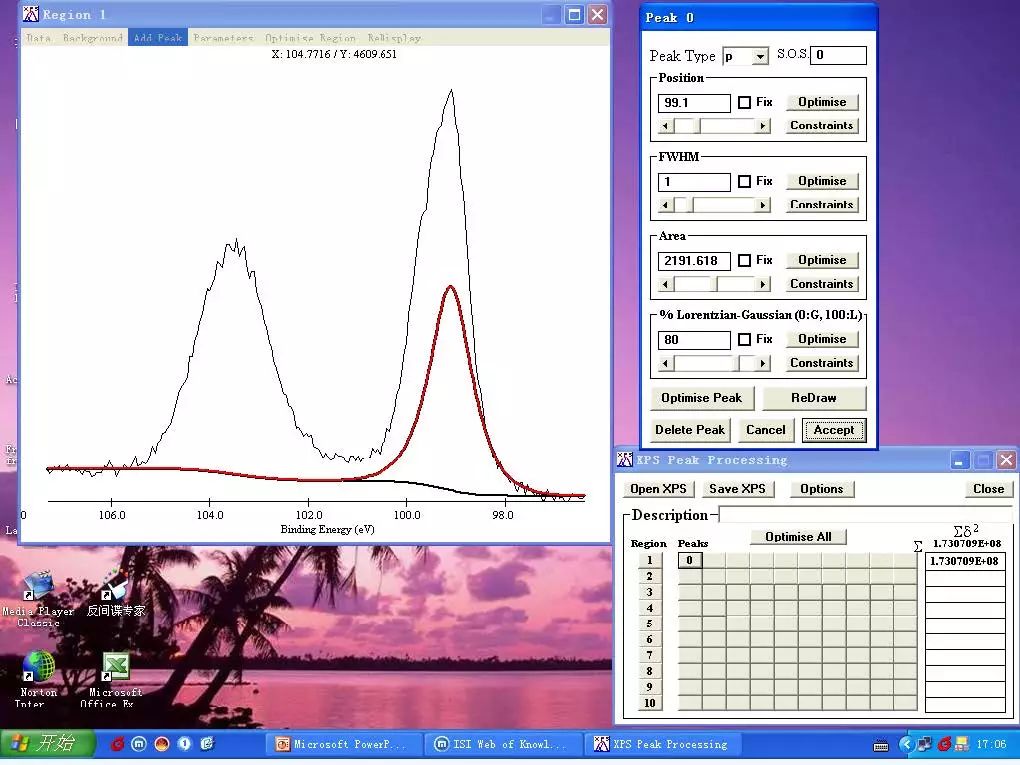Viewport: 1020px width, 765px height.
Task: Click the Windows Start button 开始
Action: tap(47, 743)
